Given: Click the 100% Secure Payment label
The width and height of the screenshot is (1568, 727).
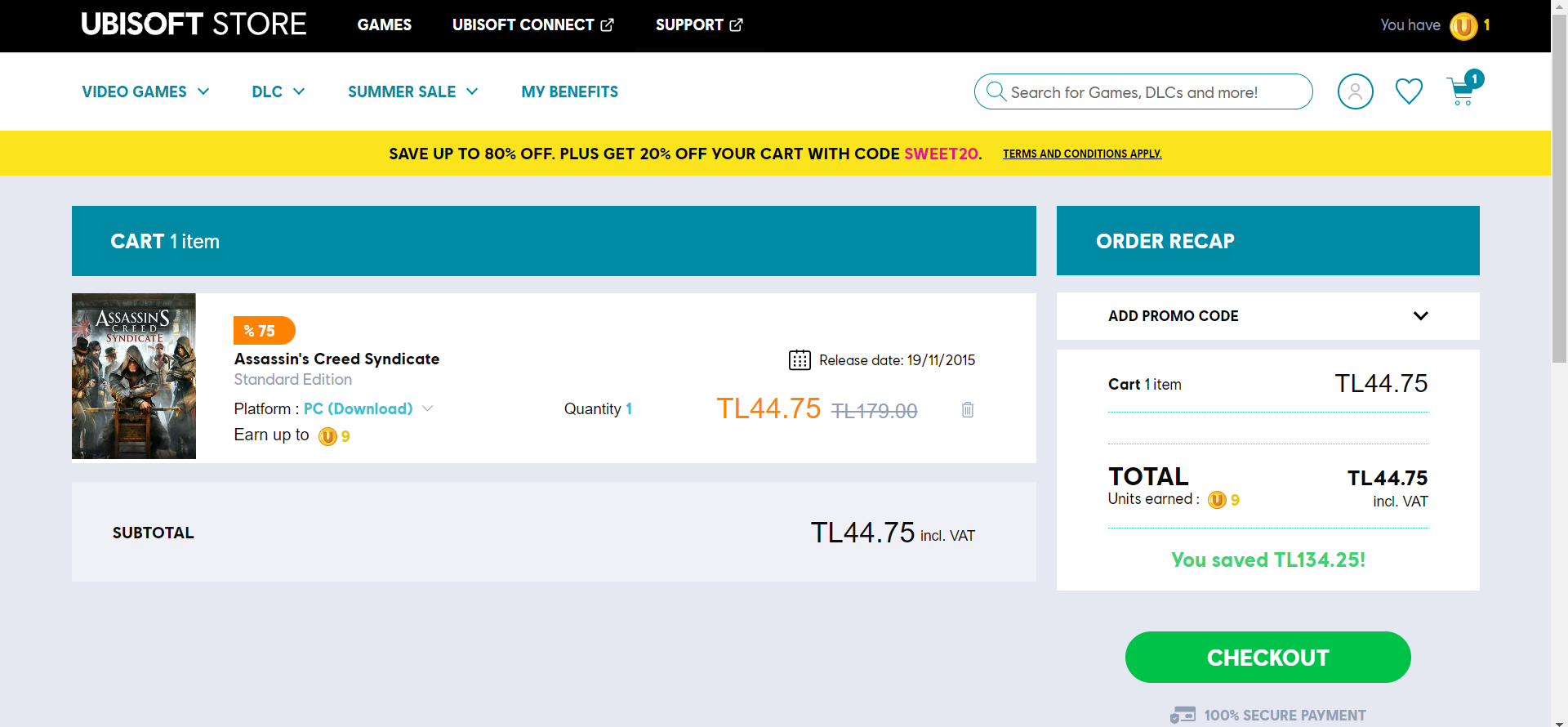Looking at the screenshot, I should 1285,716.
